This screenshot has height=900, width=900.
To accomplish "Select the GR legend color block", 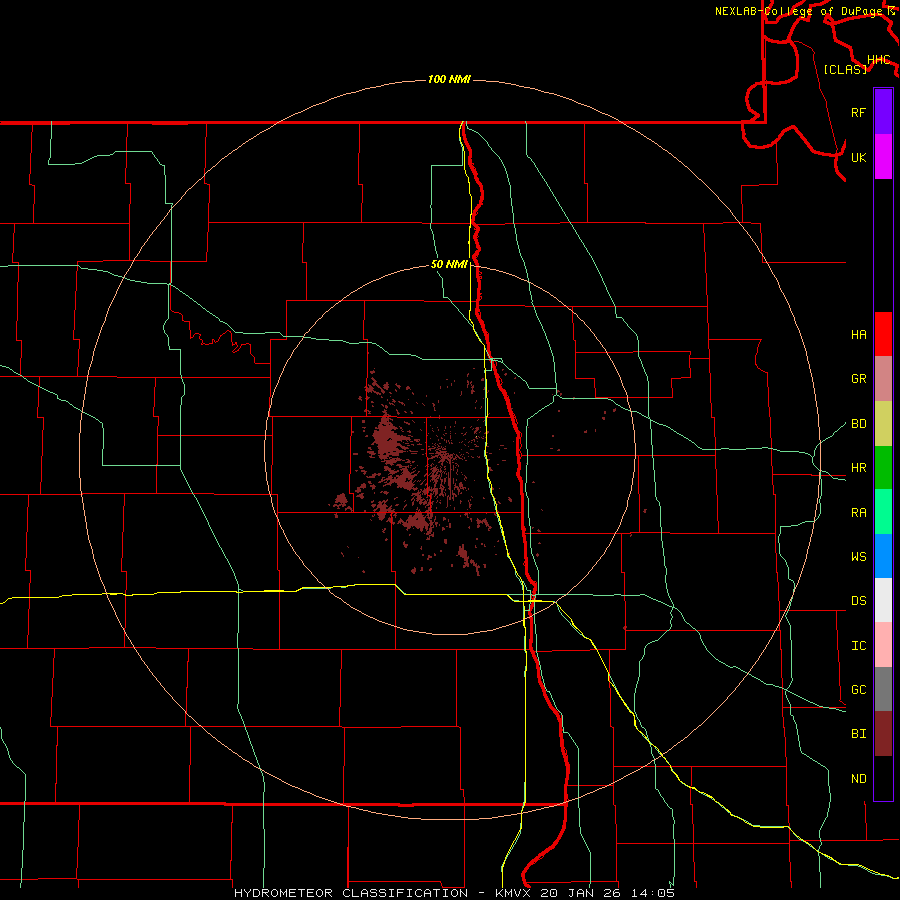I will 883,379.
